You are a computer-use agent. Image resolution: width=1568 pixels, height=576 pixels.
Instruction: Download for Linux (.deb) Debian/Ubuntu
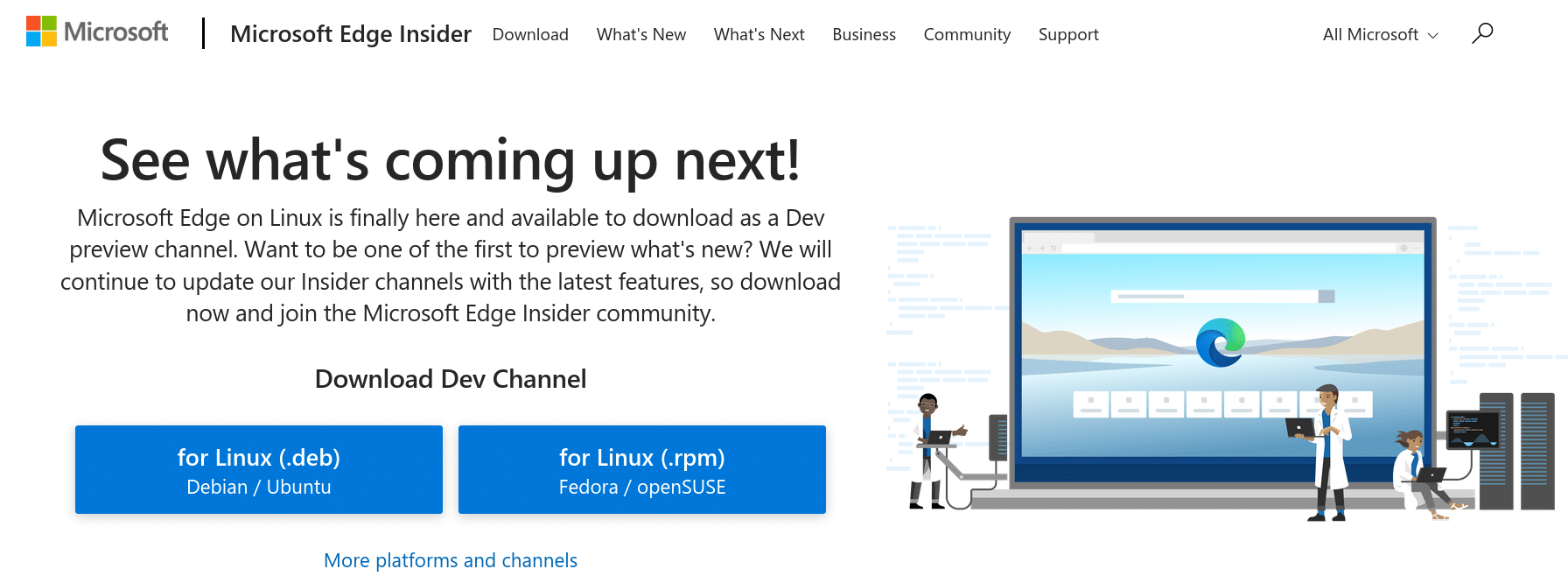[259, 469]
